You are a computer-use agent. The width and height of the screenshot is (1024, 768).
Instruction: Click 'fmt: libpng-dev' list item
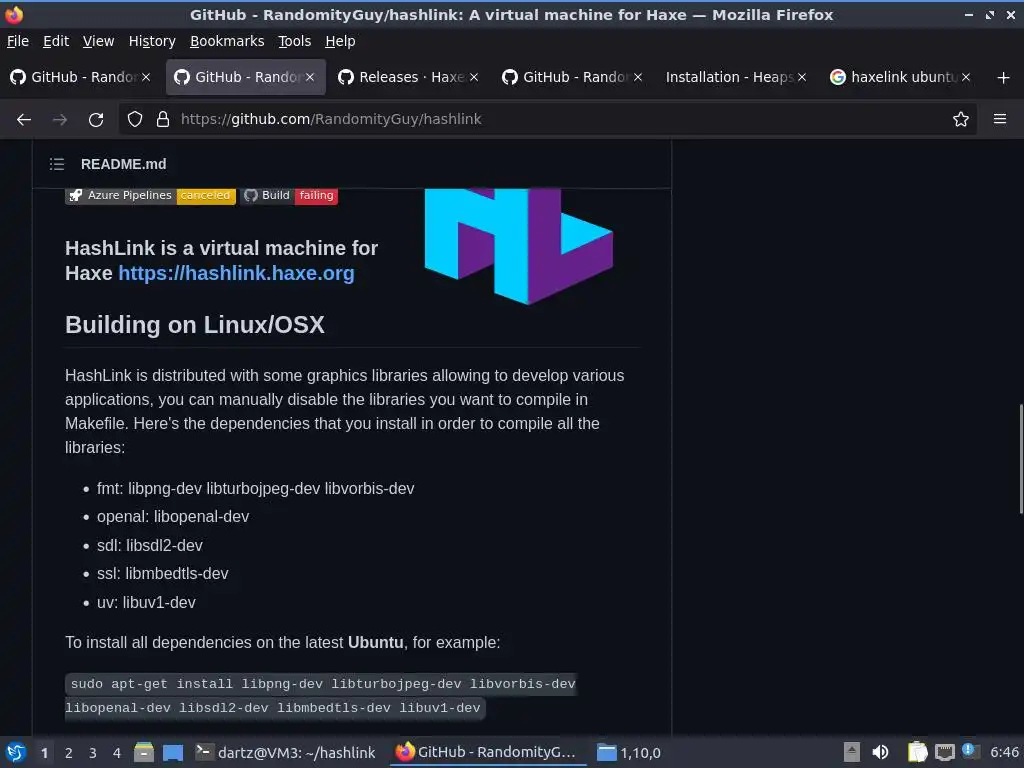pyautogui.click(x=255, y=488)
